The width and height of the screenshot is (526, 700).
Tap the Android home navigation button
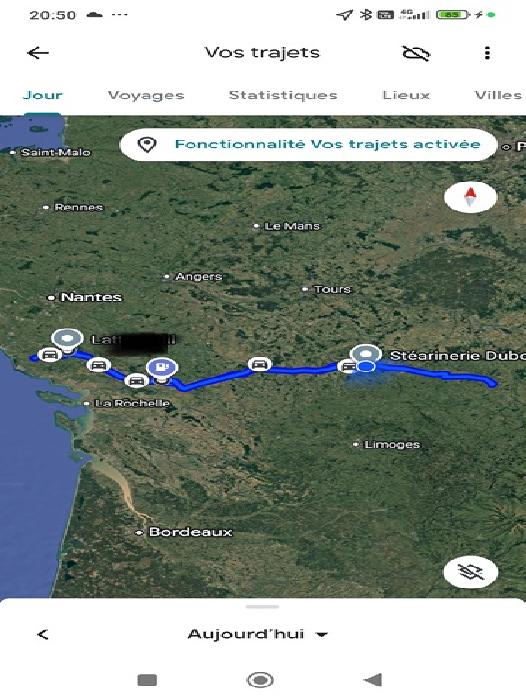coord(260,680)
